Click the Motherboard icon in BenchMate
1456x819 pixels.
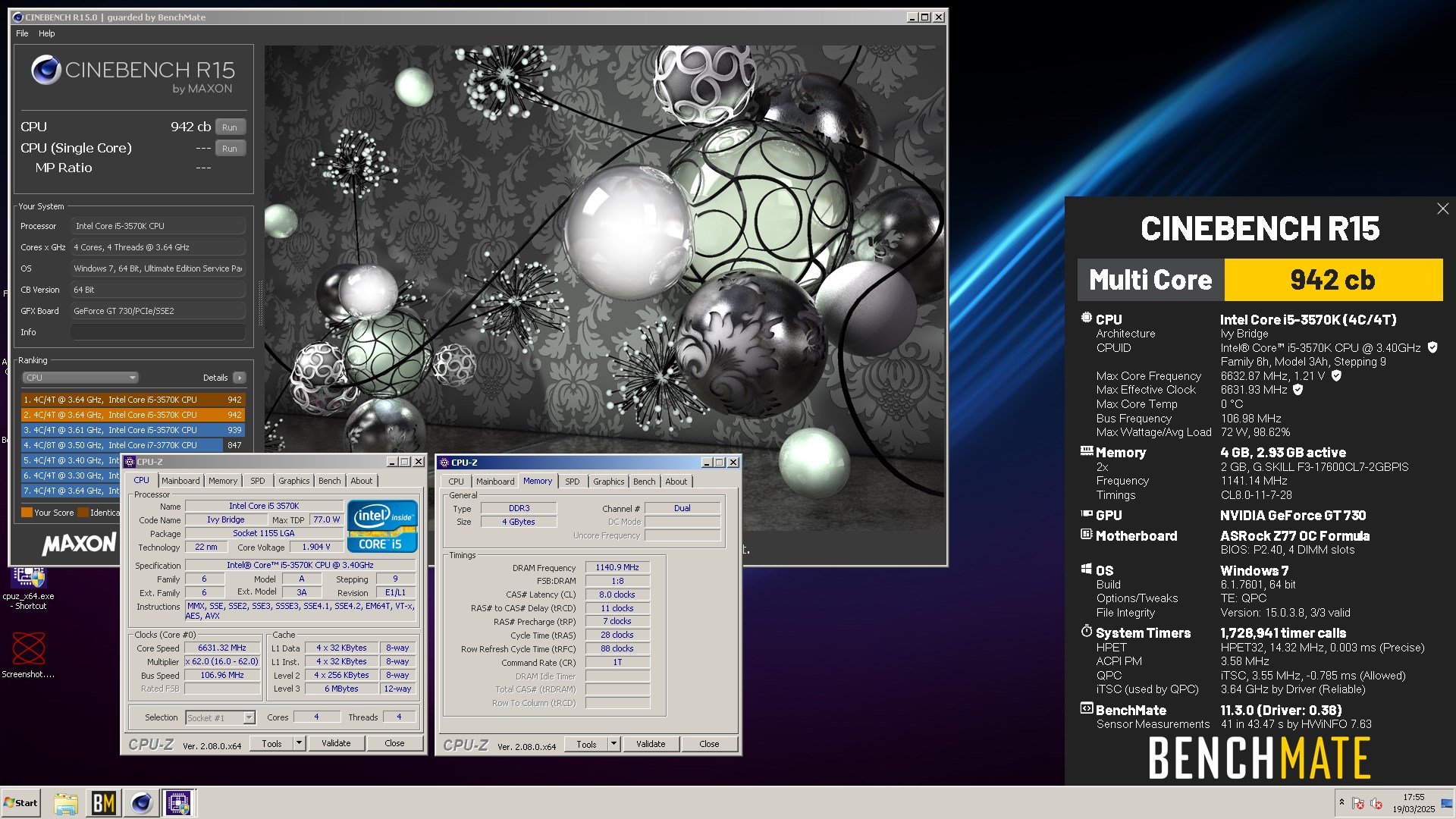click(1086, 534)
